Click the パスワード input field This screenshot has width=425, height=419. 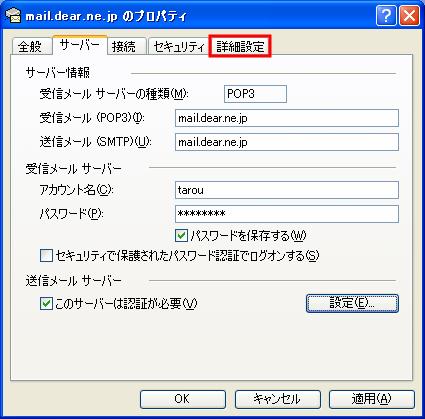click(x=287, y=214)
